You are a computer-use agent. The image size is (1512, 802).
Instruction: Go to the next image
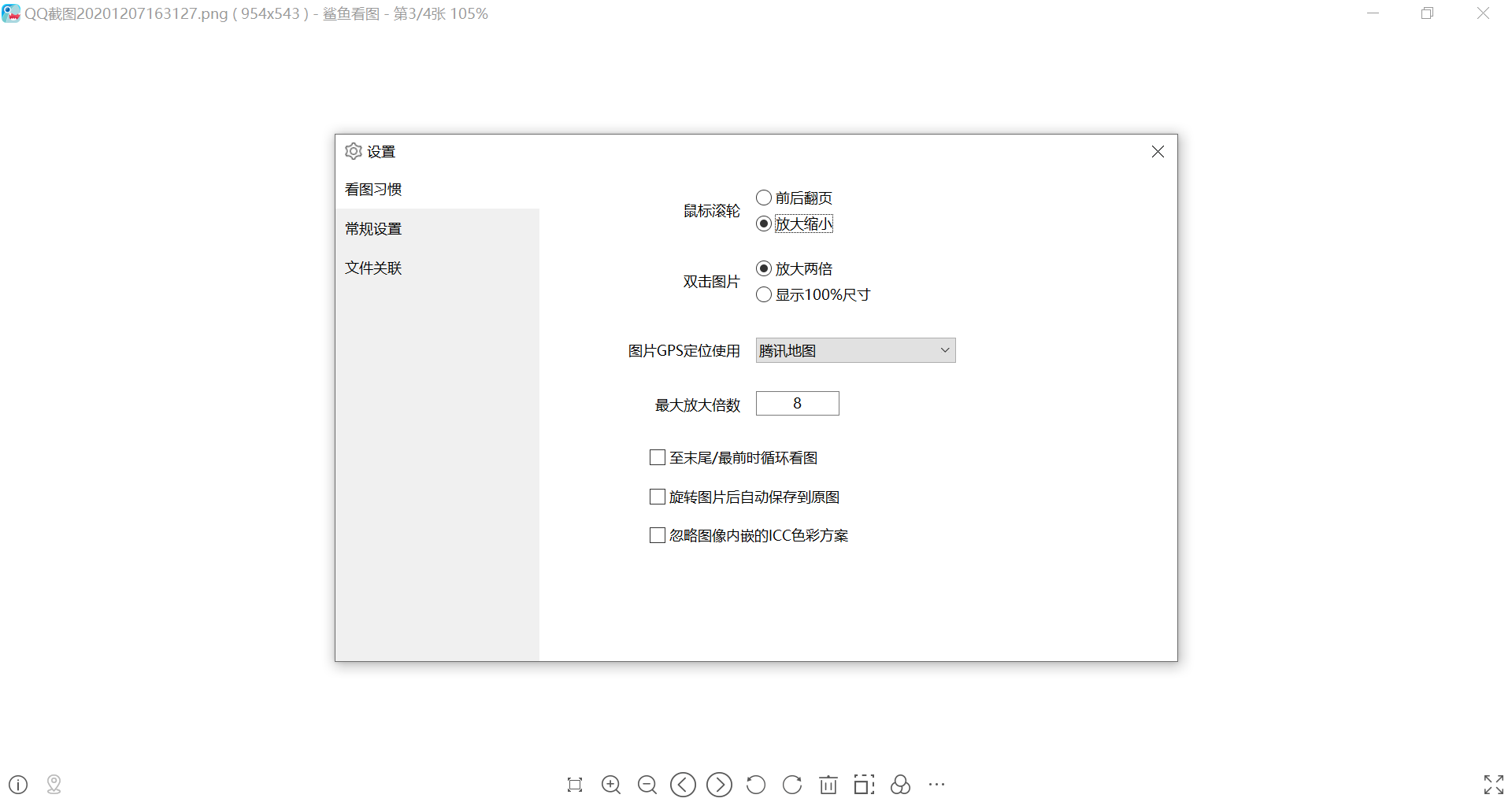pyautogui.click(x=719, y=785)
